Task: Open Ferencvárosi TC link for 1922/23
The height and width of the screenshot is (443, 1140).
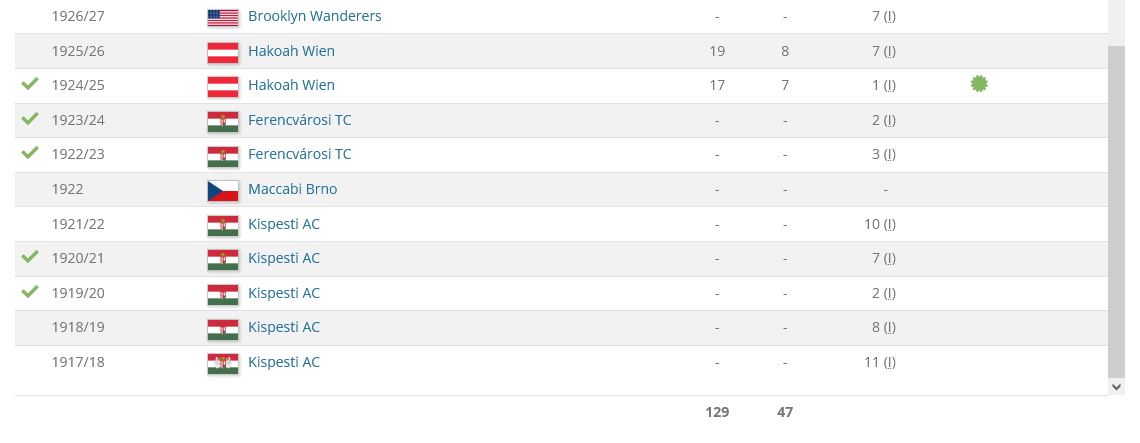Action: pos(299,154)
